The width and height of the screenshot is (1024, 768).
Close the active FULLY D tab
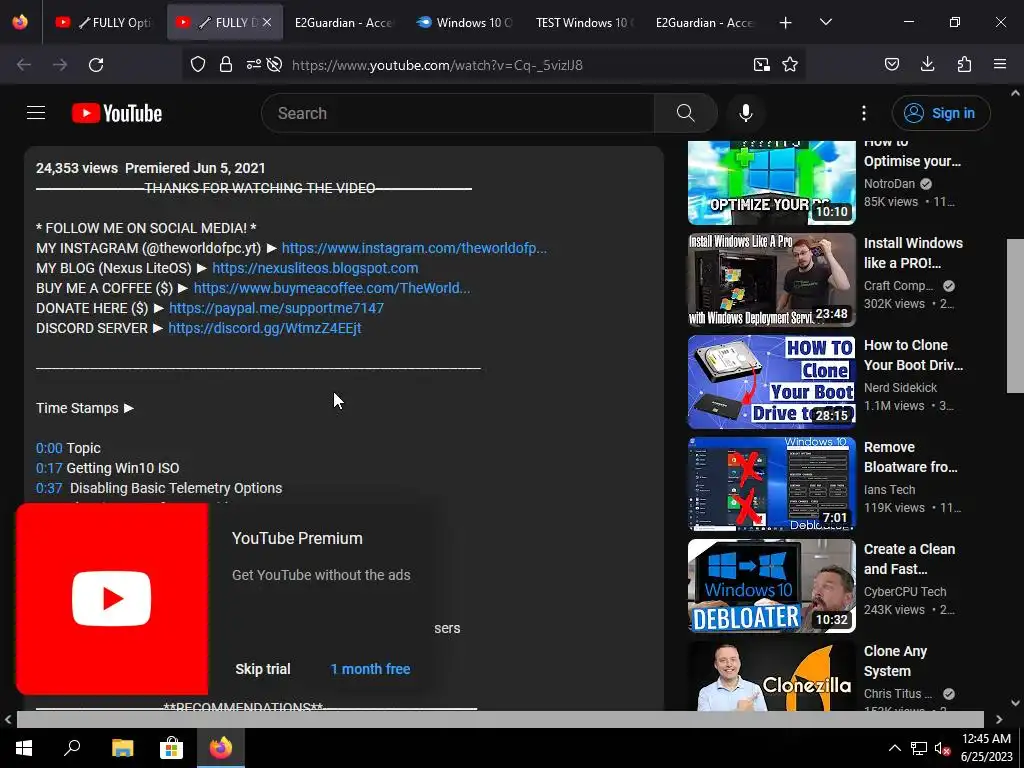(x=267, y=23)
